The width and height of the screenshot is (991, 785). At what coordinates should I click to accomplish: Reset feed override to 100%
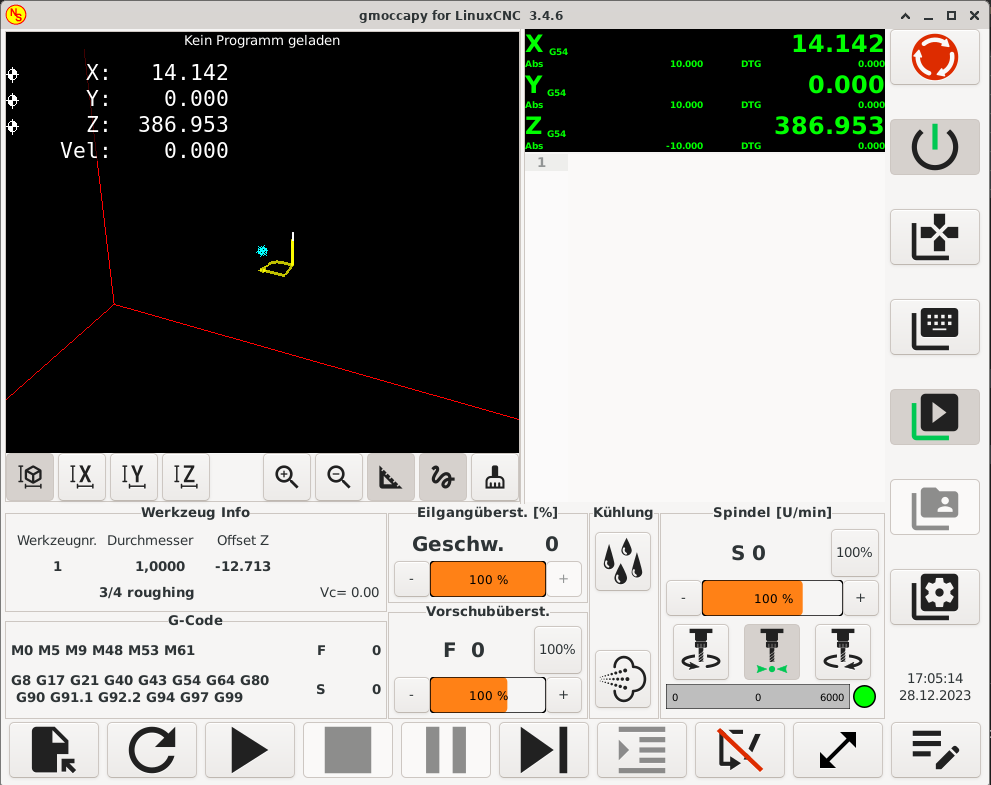(x=557, y=650)
